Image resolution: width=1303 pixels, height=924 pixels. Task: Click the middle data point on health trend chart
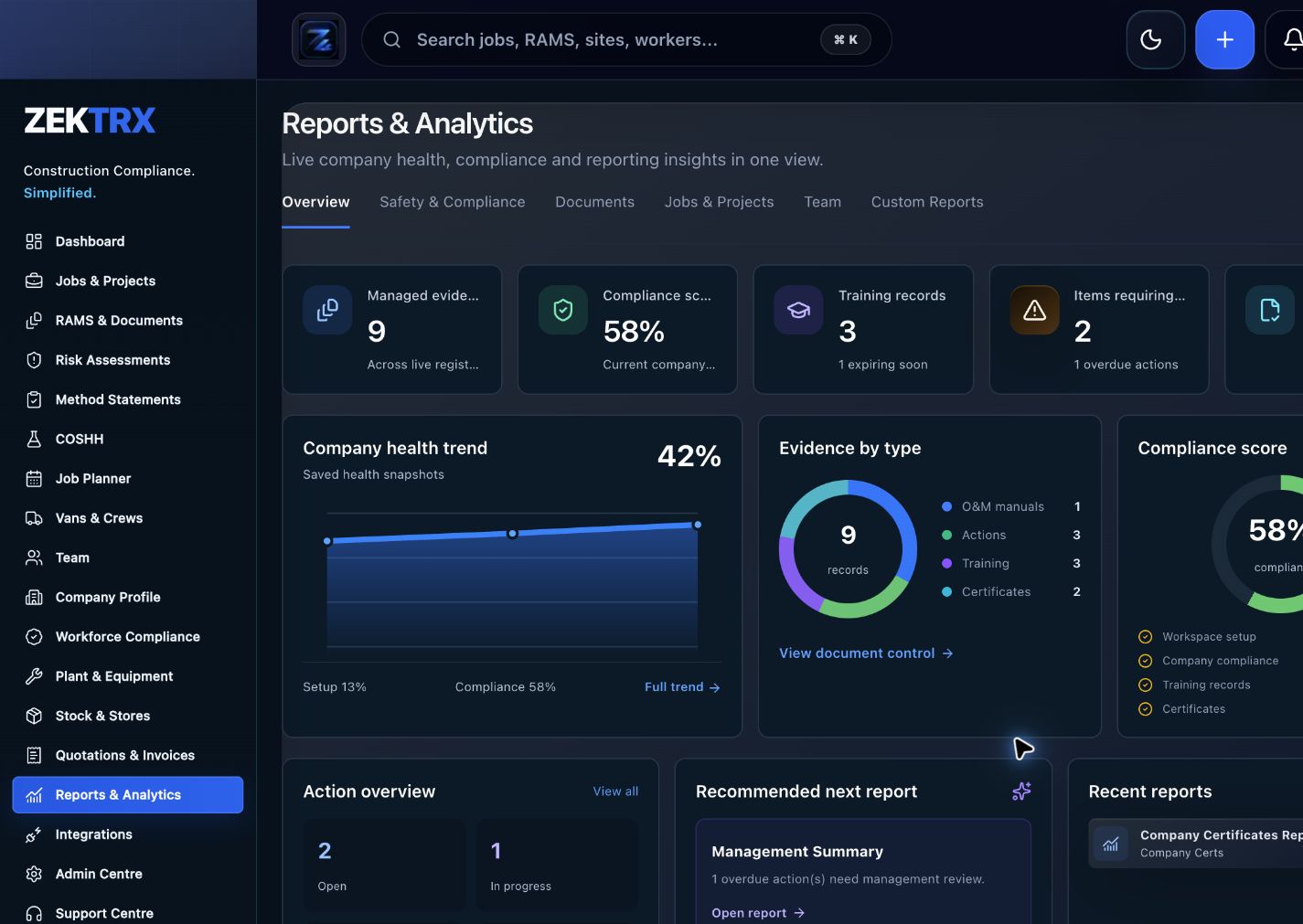(x=512, y=534)
